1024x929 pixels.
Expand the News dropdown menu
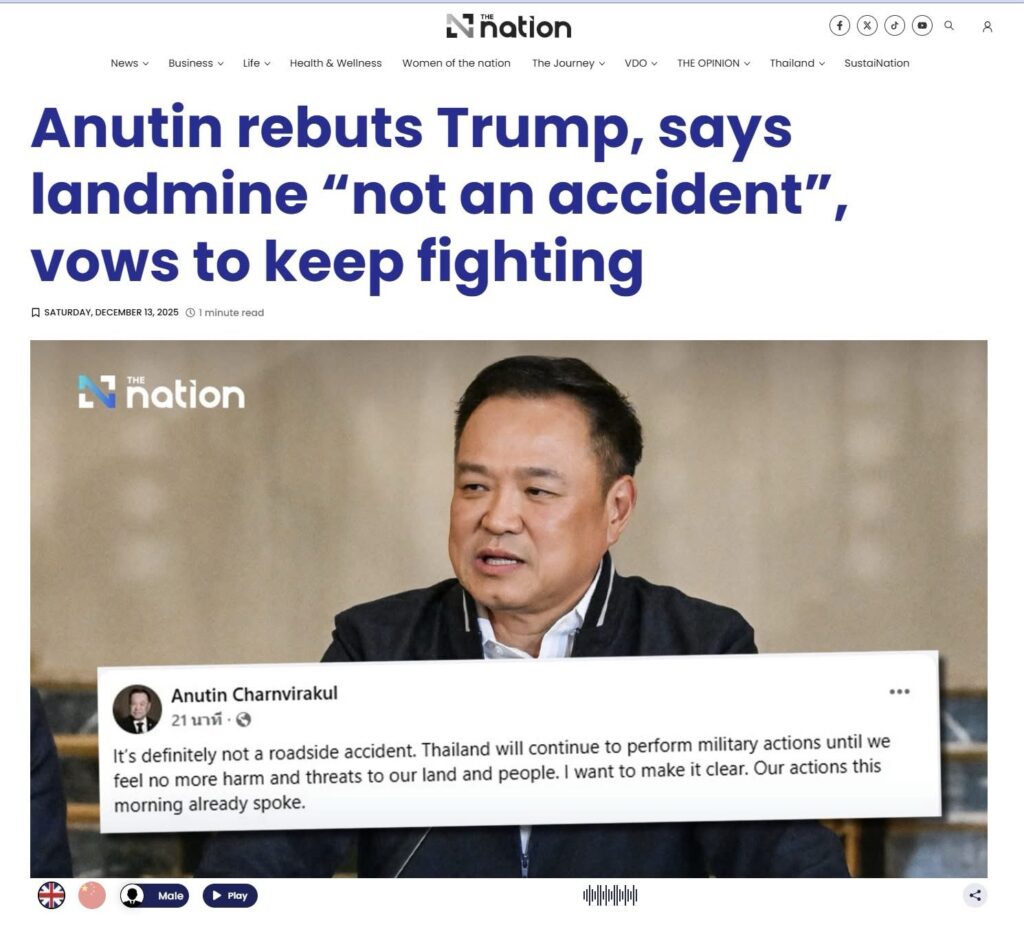click(129, 63)
